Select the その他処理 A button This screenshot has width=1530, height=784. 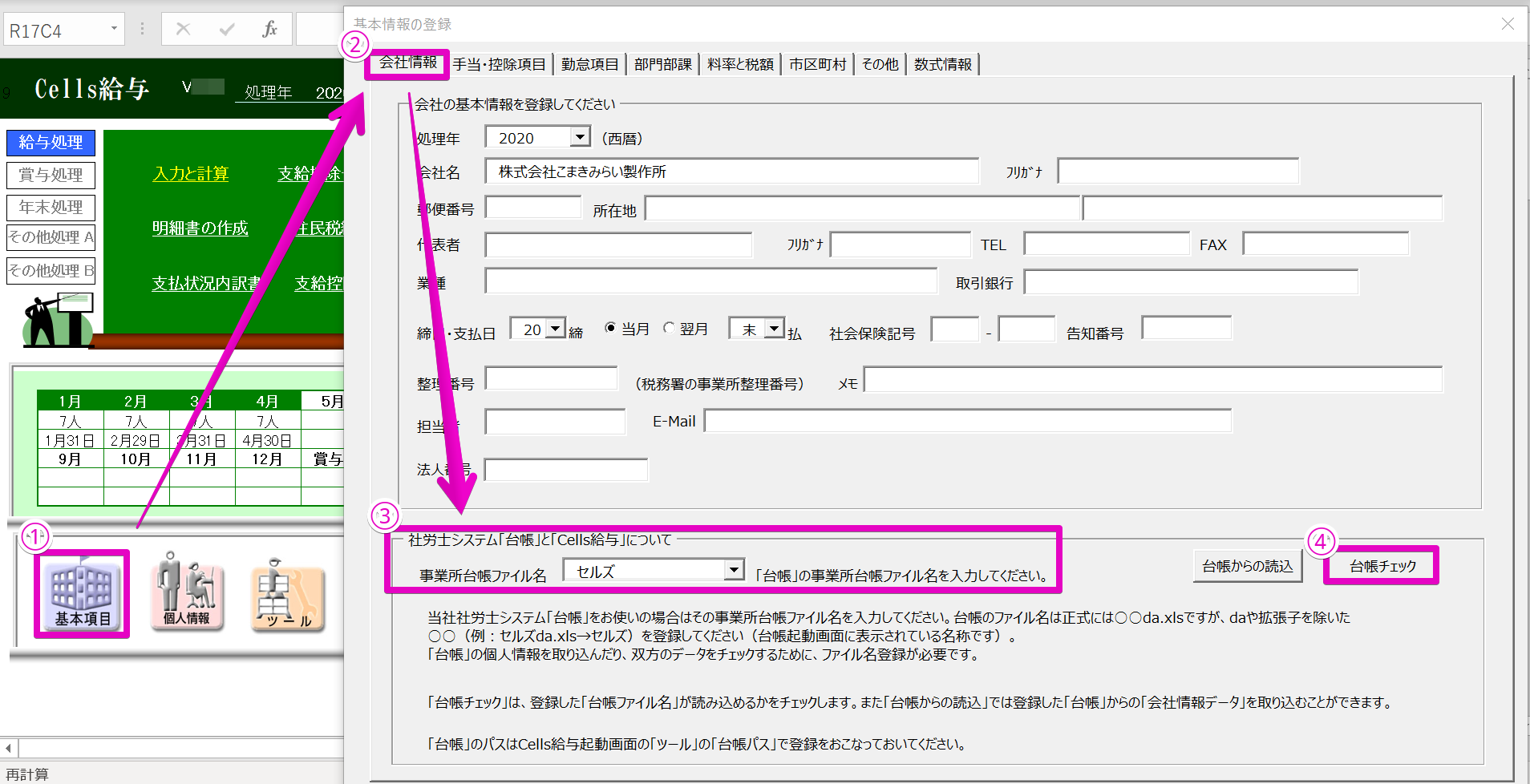point(51,237)
